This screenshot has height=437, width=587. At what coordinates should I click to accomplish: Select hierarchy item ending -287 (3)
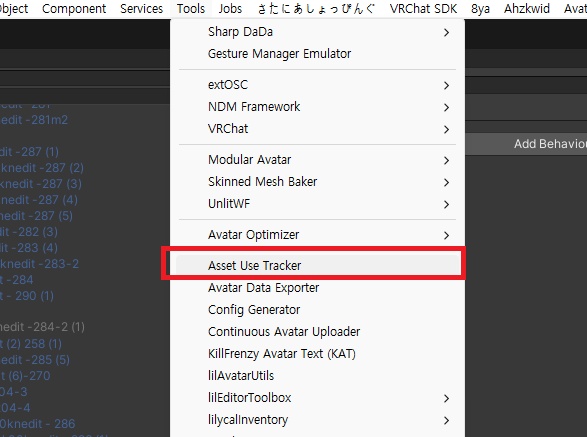41,184
